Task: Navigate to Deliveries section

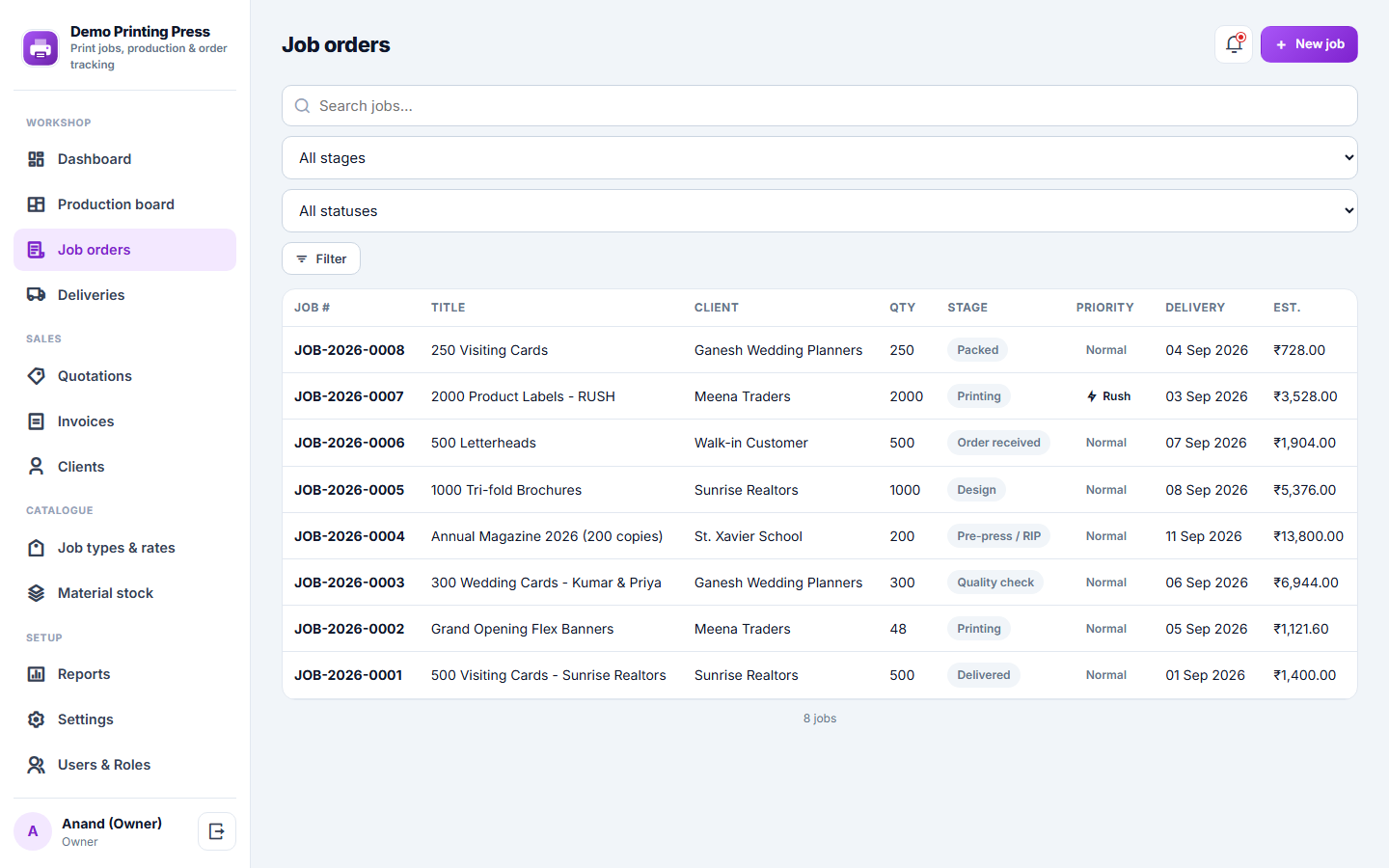Action: 124,295
